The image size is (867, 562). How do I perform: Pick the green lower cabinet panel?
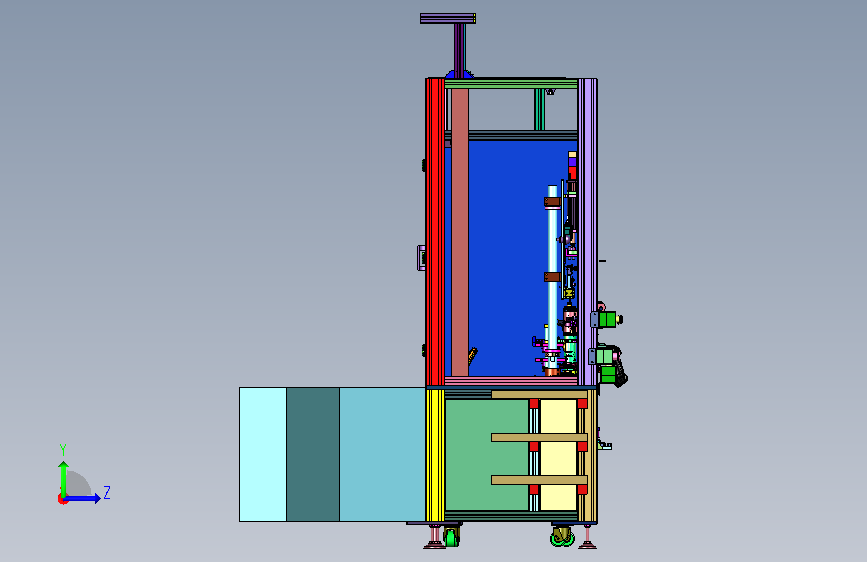487,455
